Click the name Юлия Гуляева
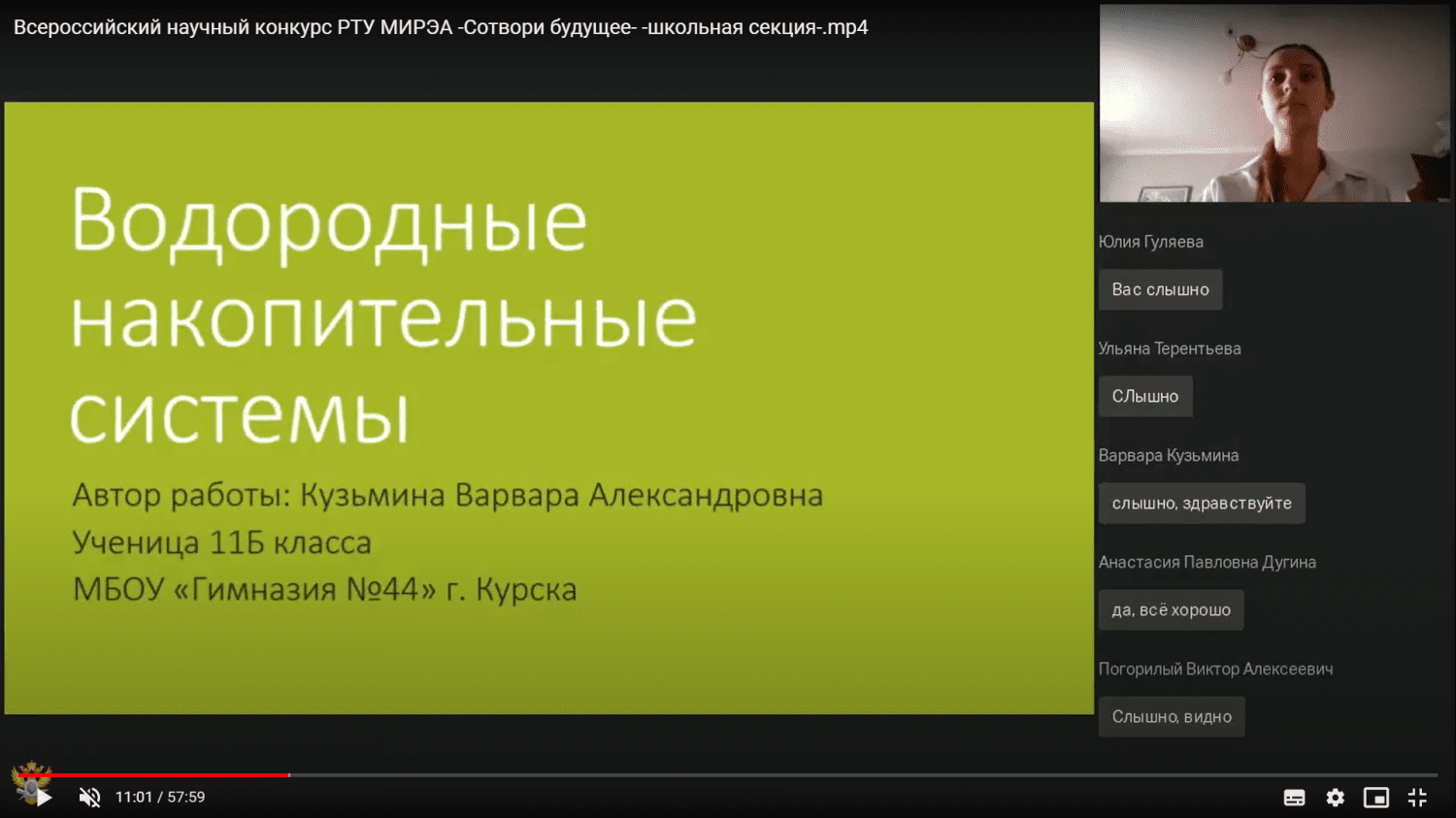This screenshot has width=1456, height=818. (x=1150, y=242)
